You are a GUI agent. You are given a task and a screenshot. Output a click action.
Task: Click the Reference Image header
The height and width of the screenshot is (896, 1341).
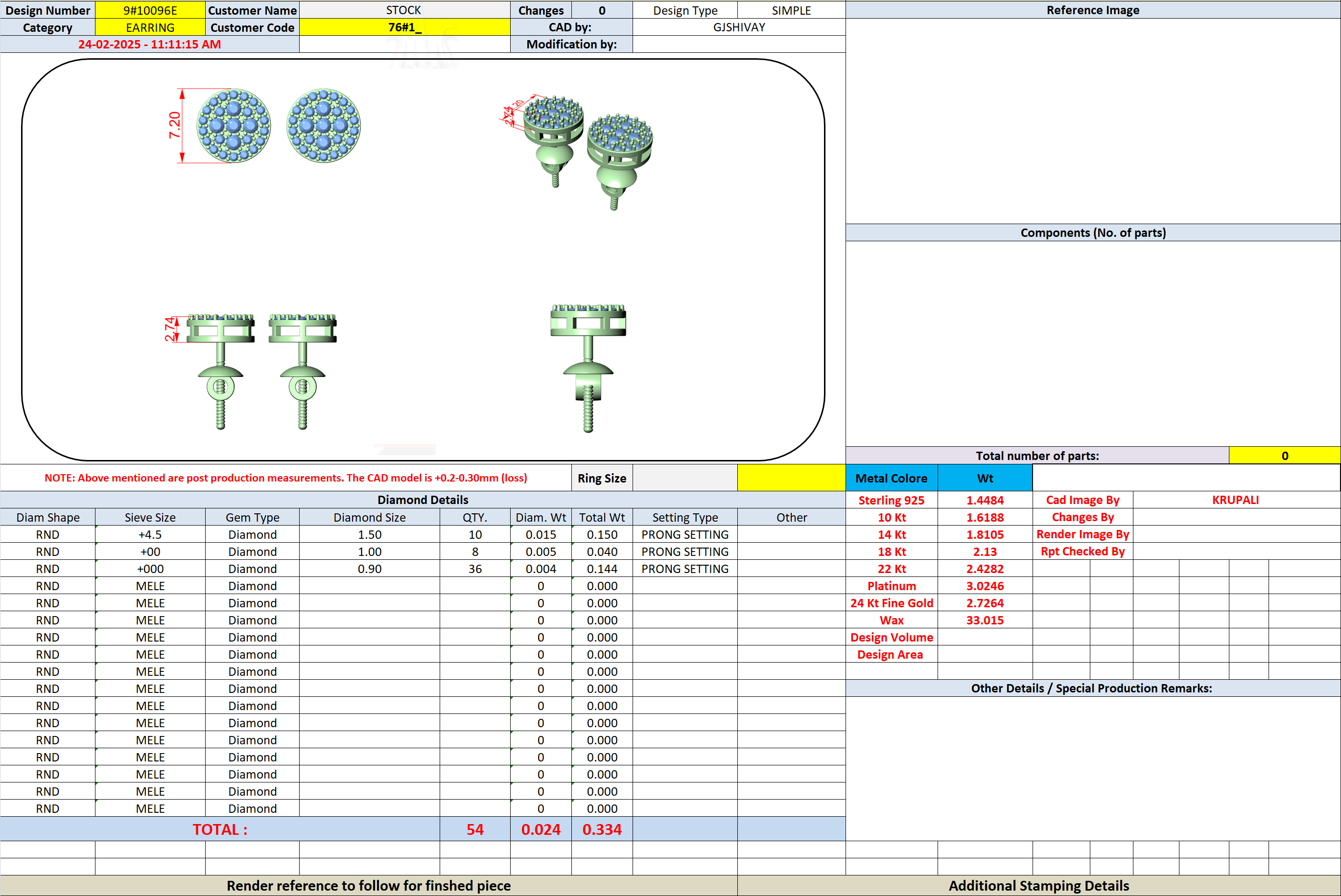(1093, 10)
